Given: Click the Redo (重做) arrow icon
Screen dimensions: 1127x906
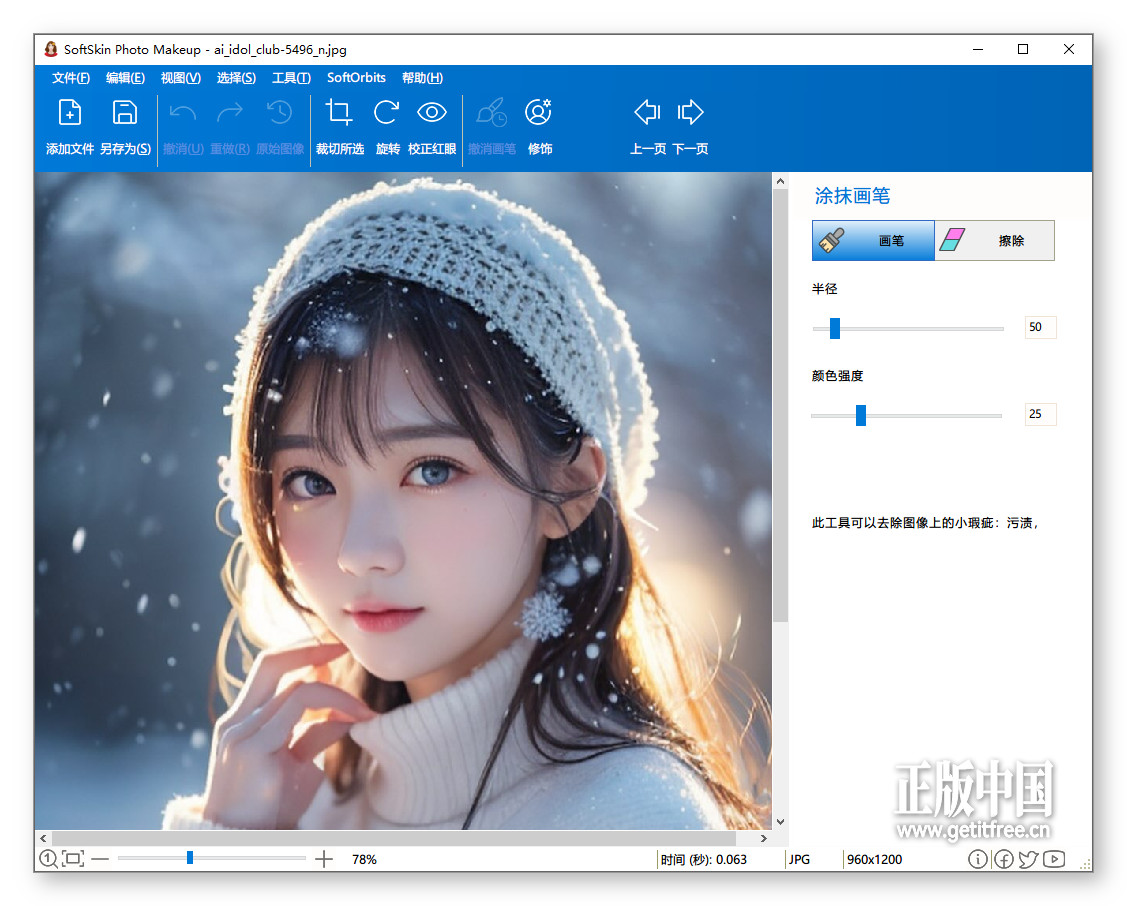Looking at the screenshot, I should [230, 113].
